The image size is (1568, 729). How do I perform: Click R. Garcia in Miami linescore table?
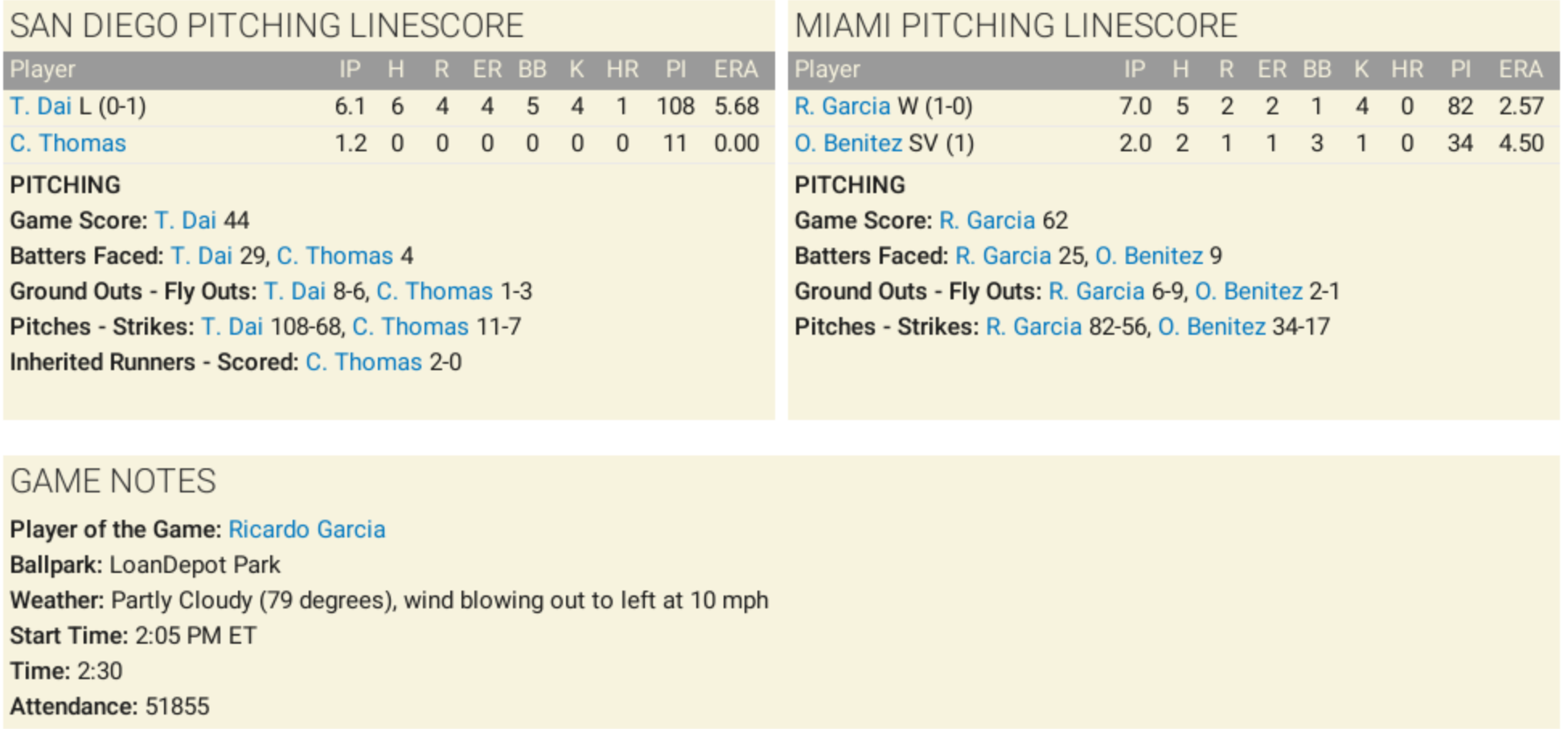[x=842, y=106]
